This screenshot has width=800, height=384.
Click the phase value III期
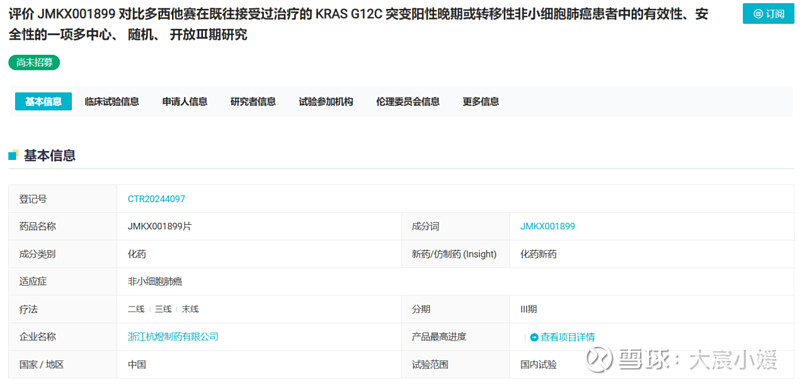pyautogui.click(x=529, y=309)
